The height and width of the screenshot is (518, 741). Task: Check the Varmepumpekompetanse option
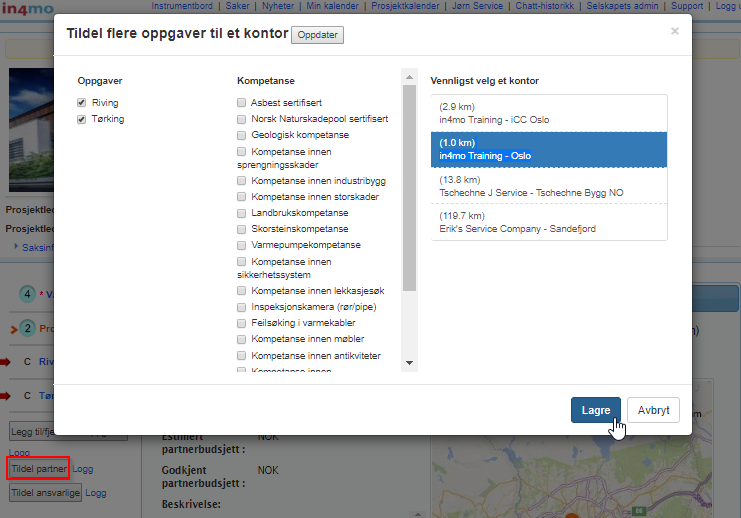tap(242, 245)
